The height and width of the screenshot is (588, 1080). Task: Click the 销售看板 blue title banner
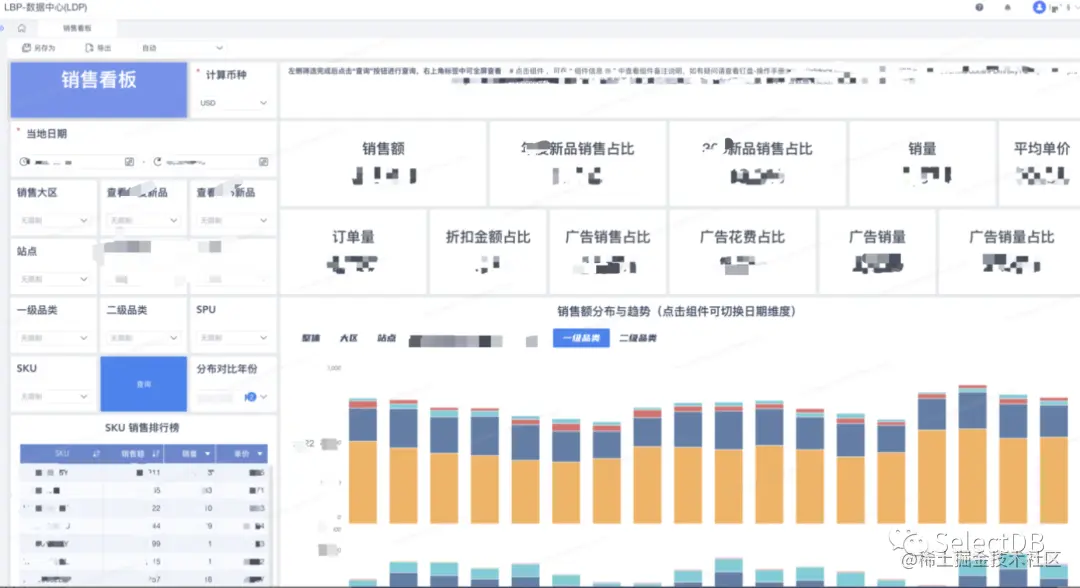click(98, 90)
